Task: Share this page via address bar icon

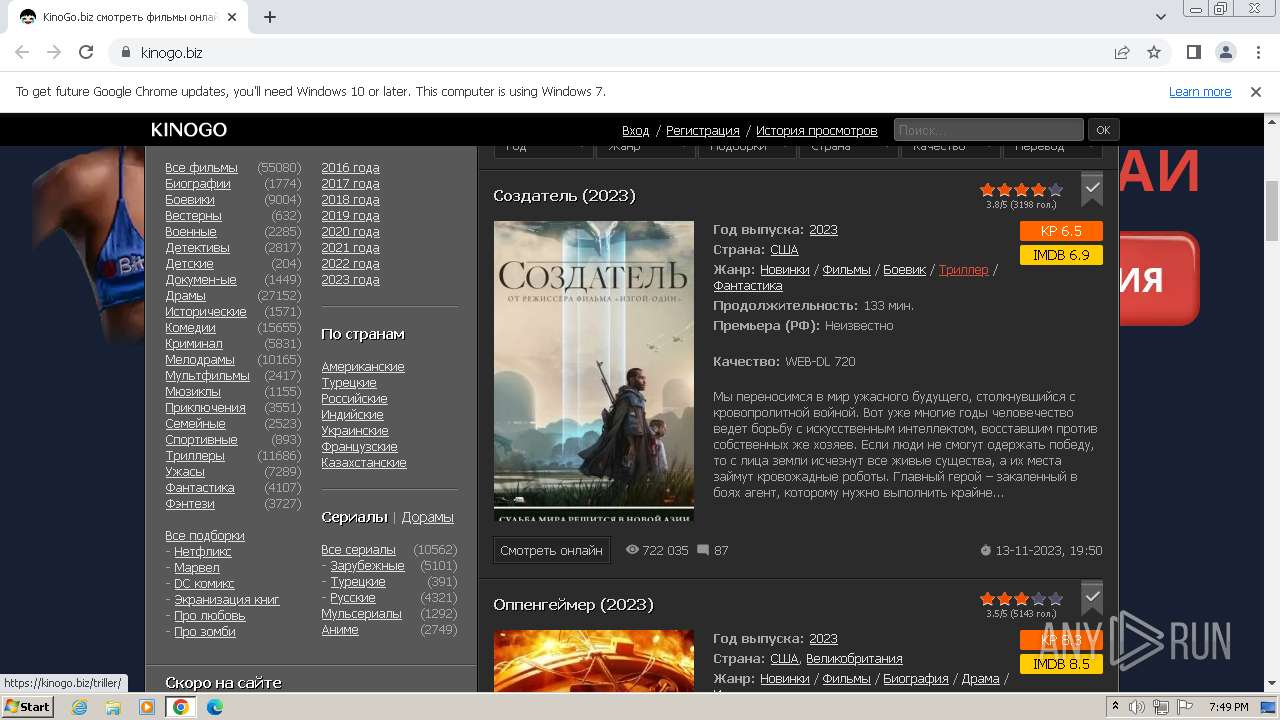Action: point(1122,52)
